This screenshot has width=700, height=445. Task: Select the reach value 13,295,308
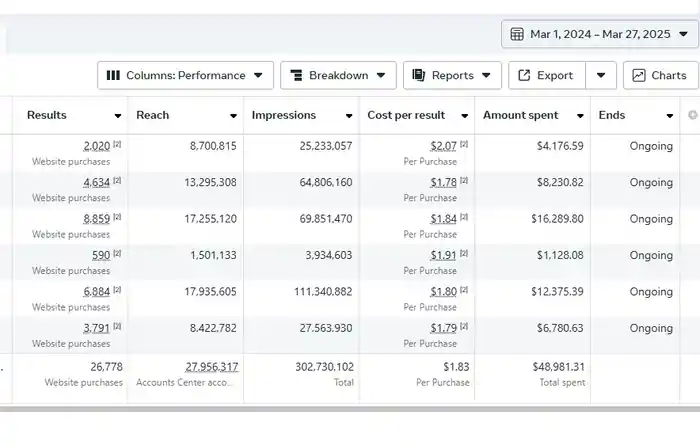210,183
